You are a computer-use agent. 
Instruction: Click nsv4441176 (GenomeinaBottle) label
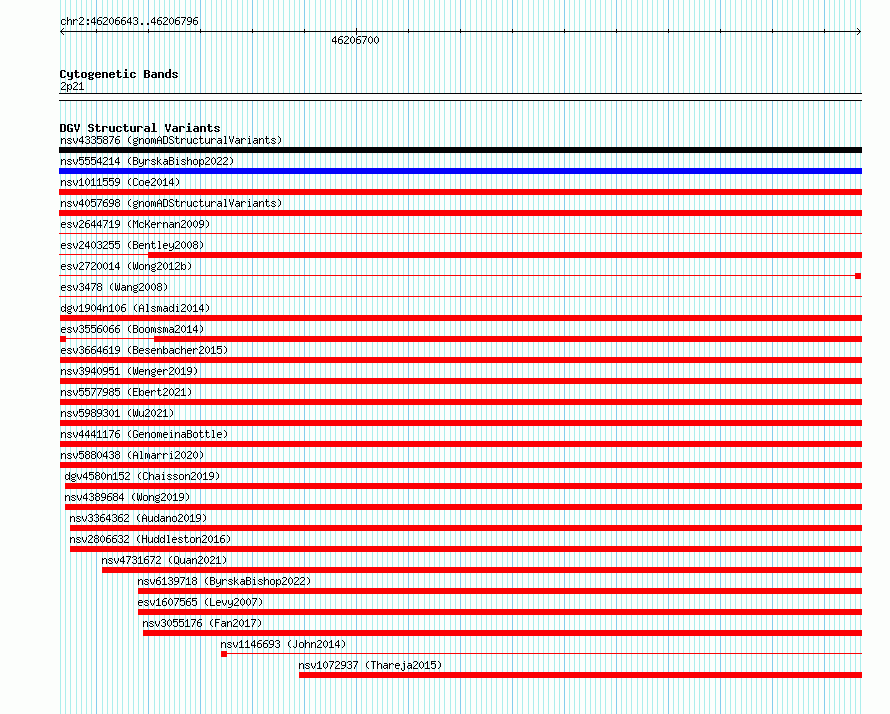click(144, 434)
